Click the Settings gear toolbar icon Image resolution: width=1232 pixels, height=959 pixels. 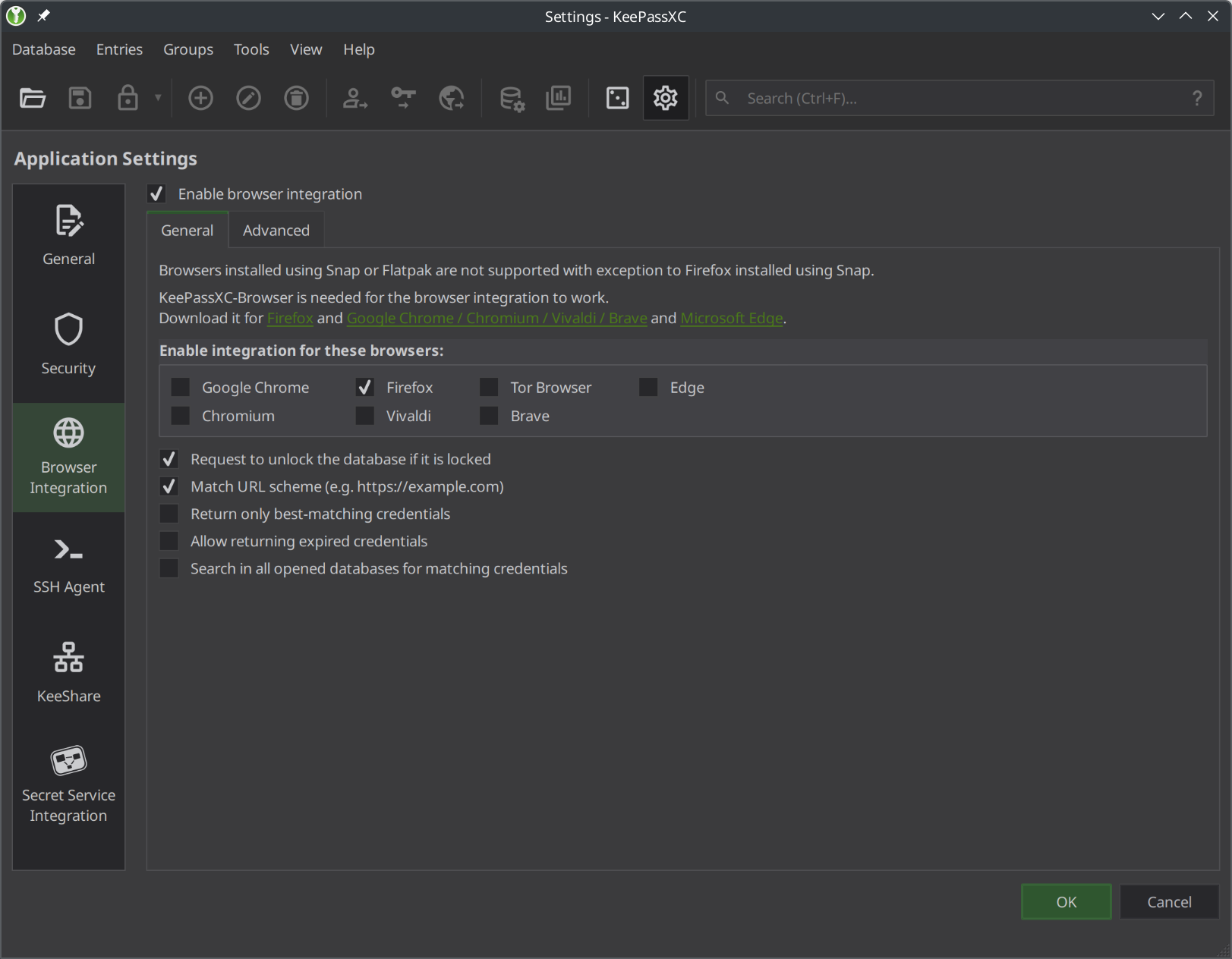[665, 98]
